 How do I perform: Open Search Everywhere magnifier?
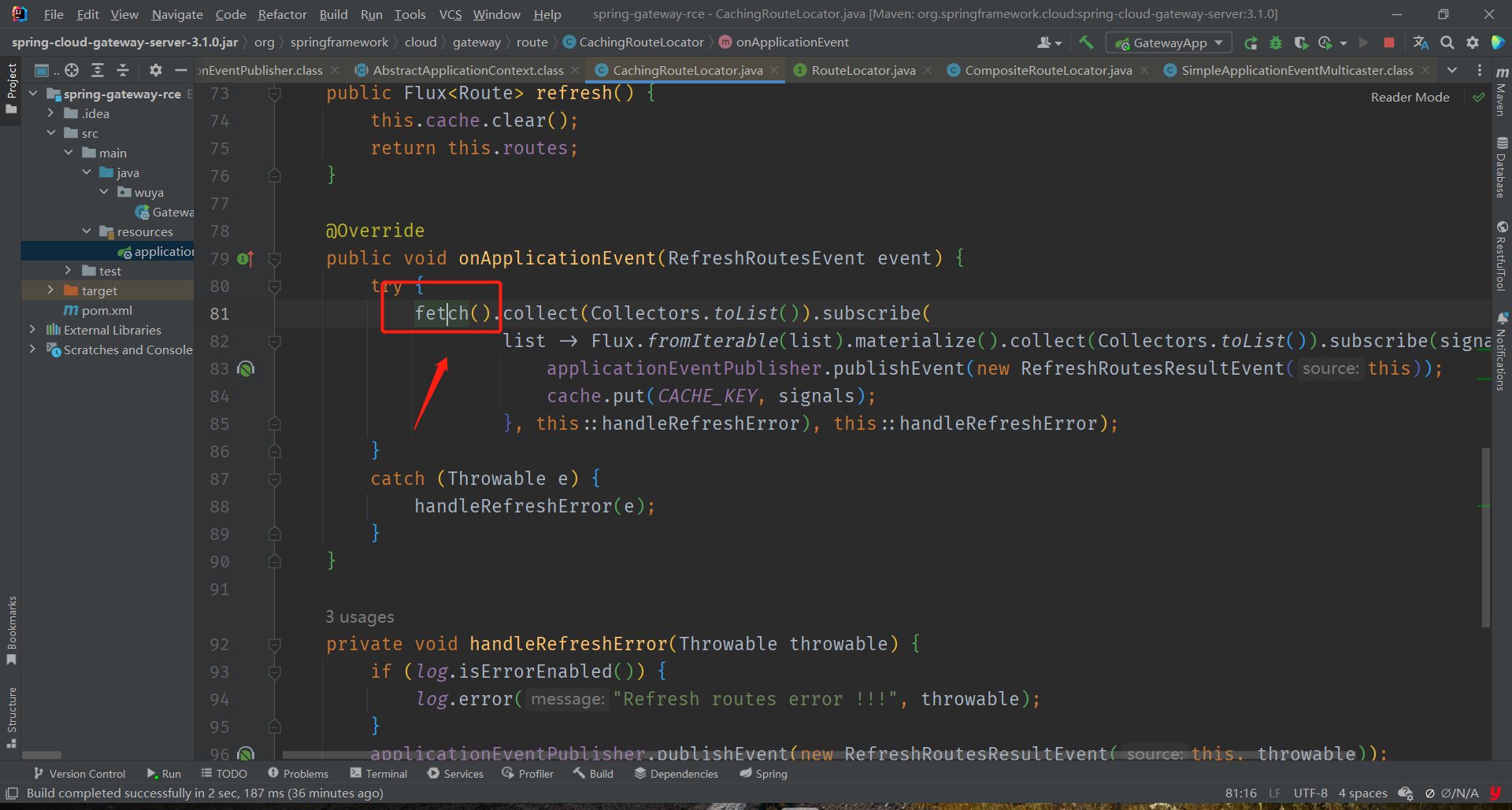tap(1447, 43)
